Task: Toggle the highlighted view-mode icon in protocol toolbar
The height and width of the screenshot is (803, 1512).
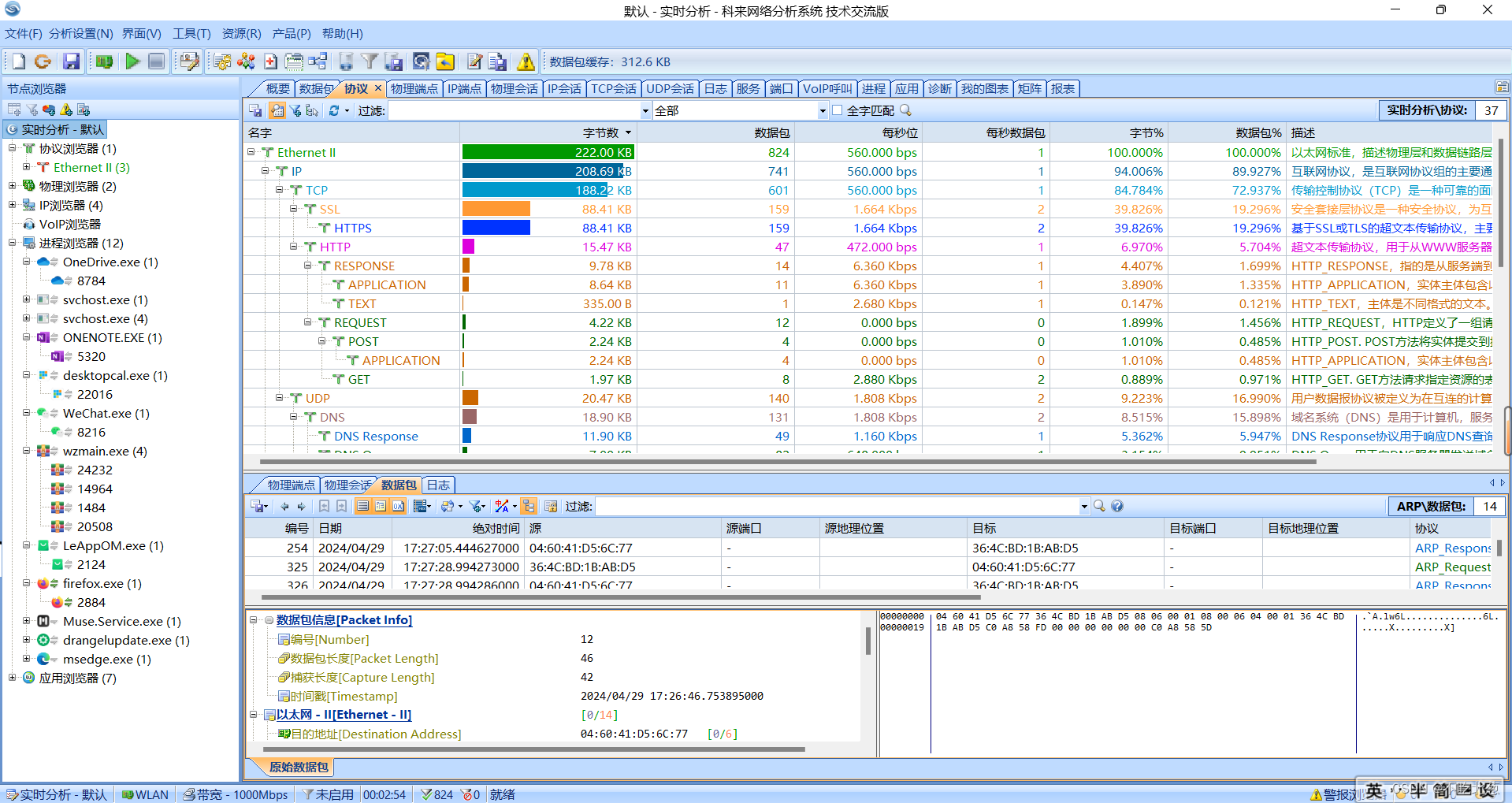Action: point(277,110)
